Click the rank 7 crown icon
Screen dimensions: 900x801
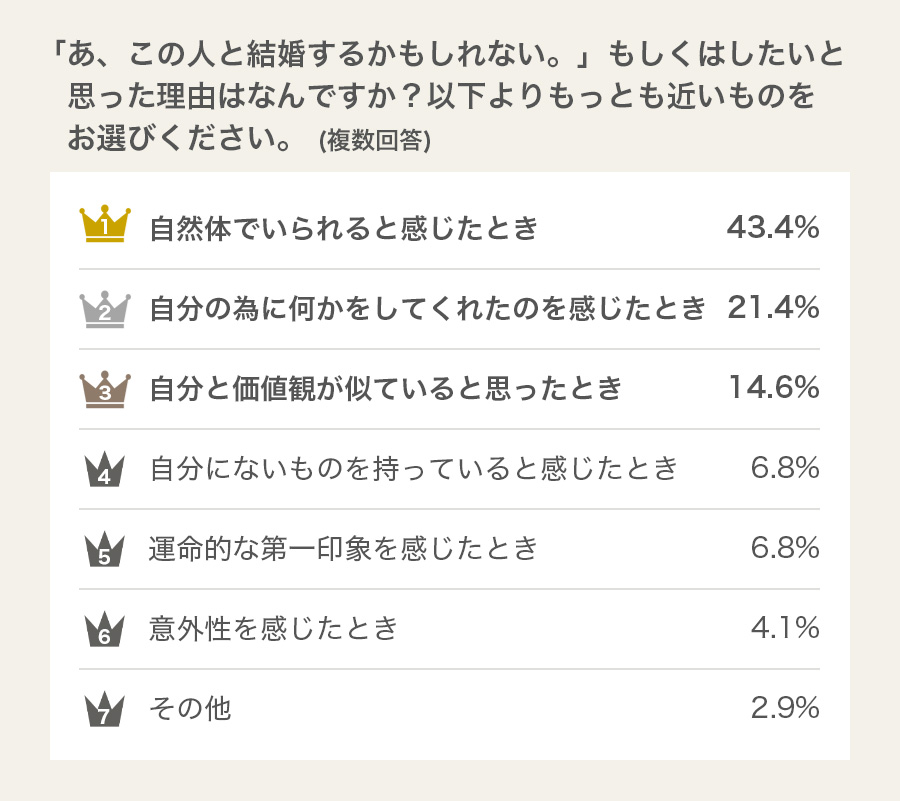(x=104, y=709)
